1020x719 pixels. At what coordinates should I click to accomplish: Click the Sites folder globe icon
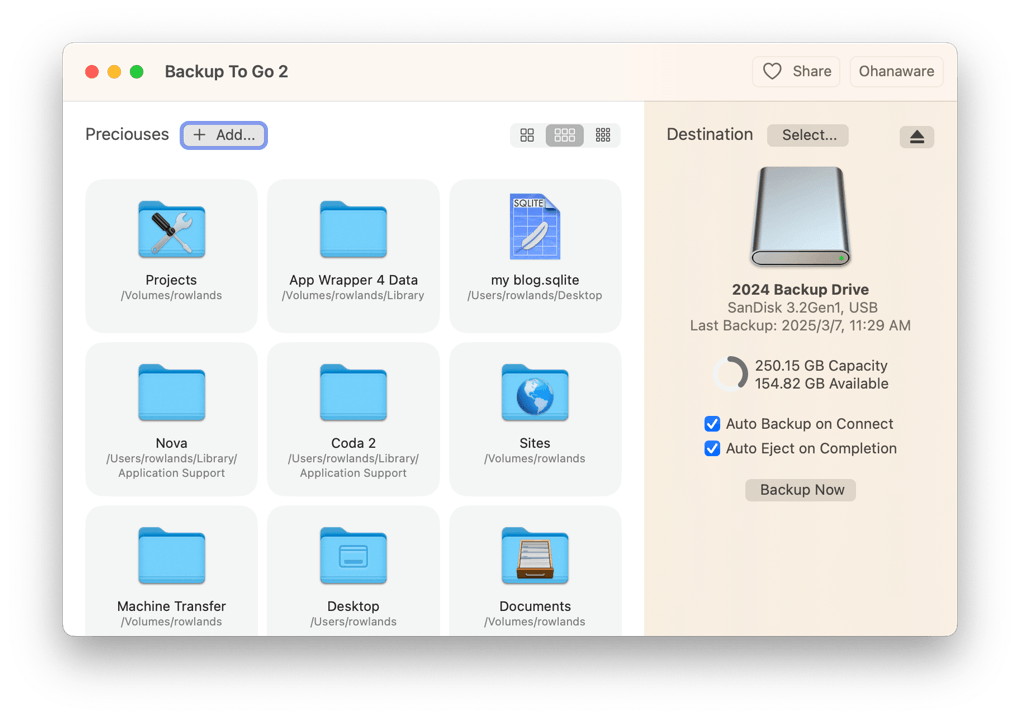[x=535, y=393]
